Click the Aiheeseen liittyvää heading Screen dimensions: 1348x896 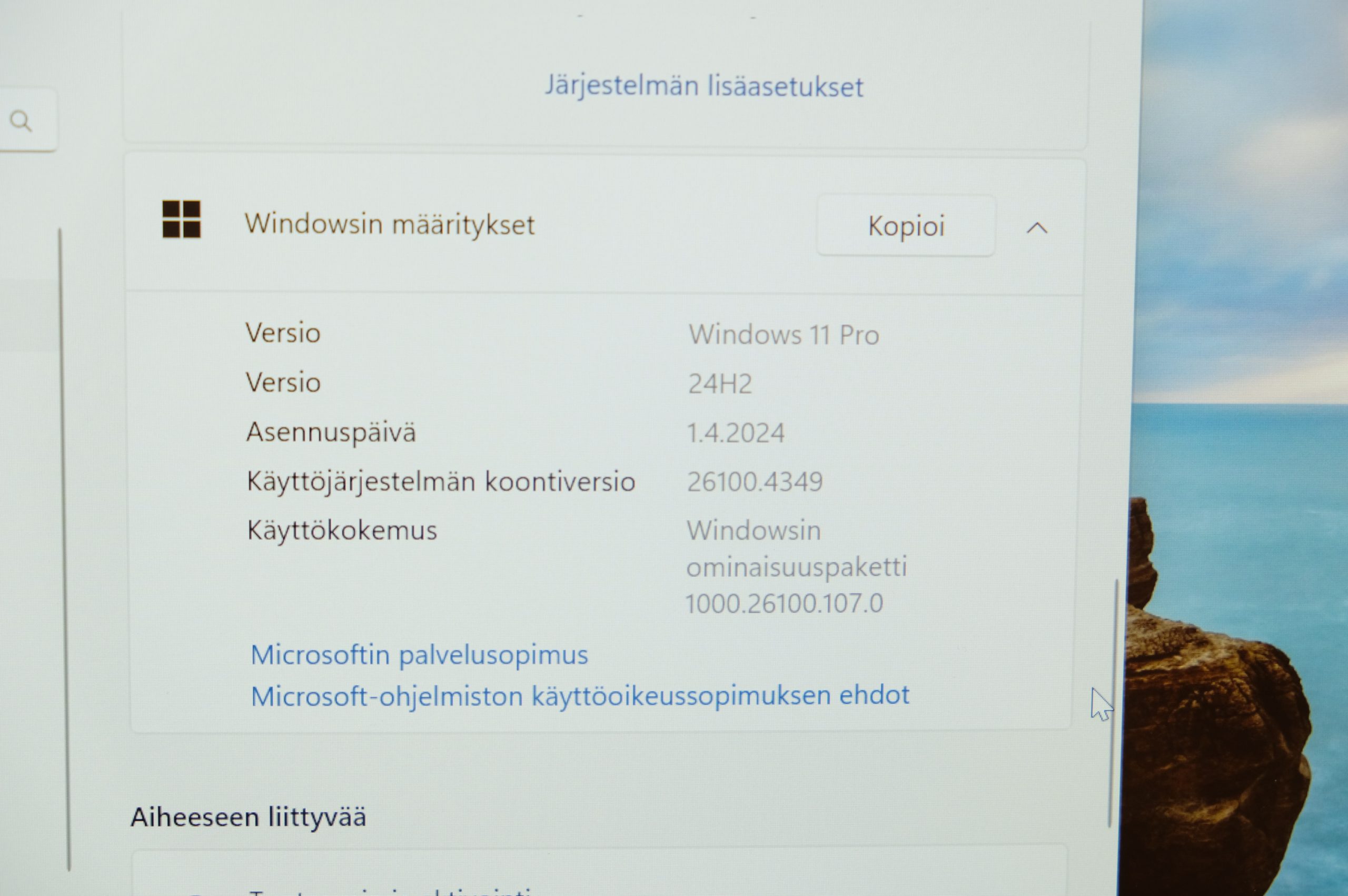coord(248,817)
